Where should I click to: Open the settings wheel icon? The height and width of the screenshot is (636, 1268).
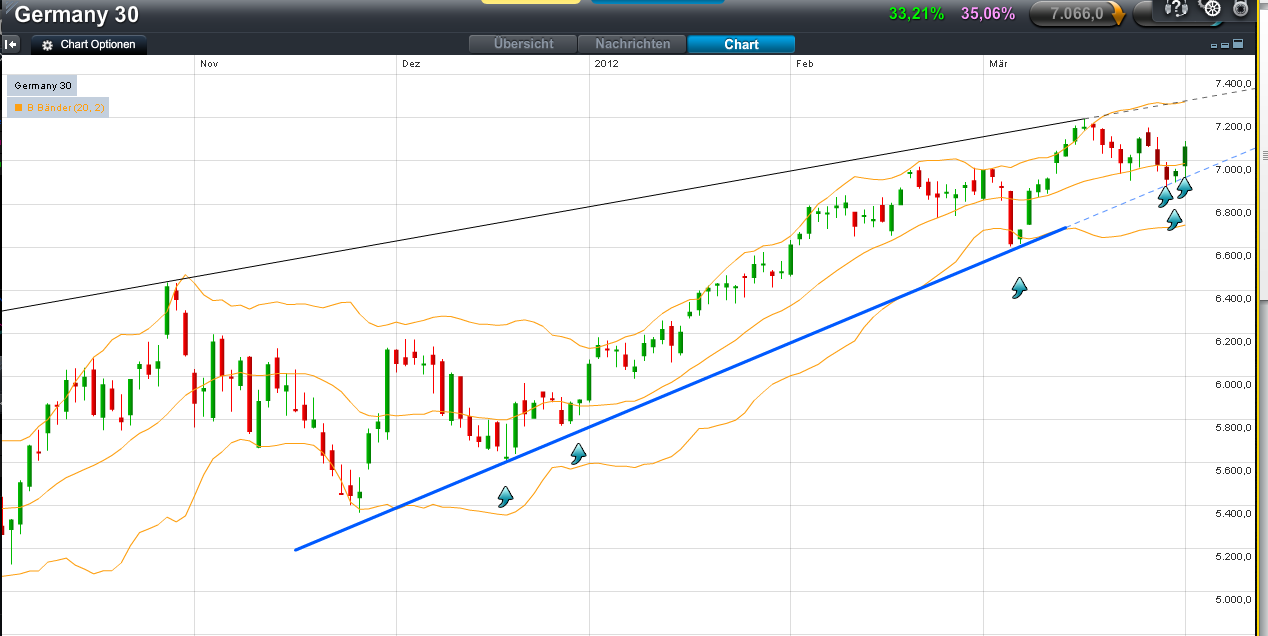click(x=1210, y=10)
